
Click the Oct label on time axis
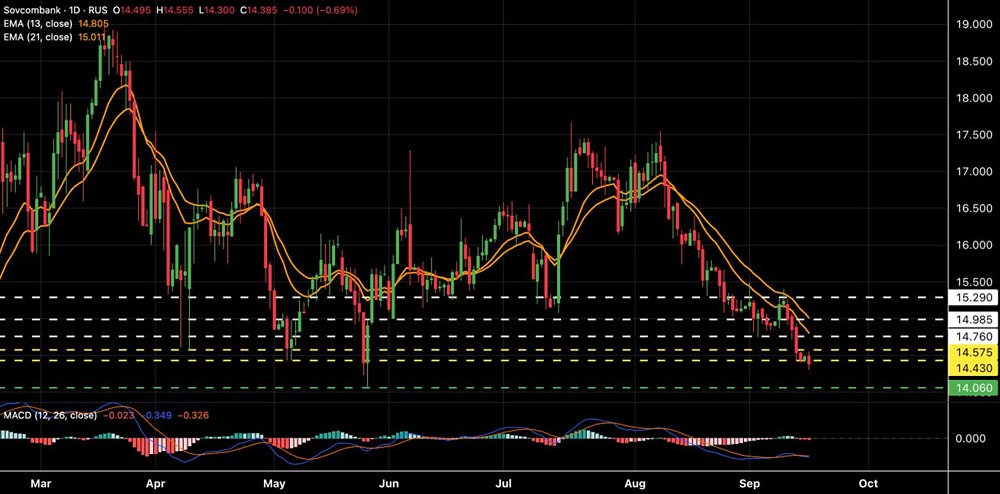coord(868,483)
